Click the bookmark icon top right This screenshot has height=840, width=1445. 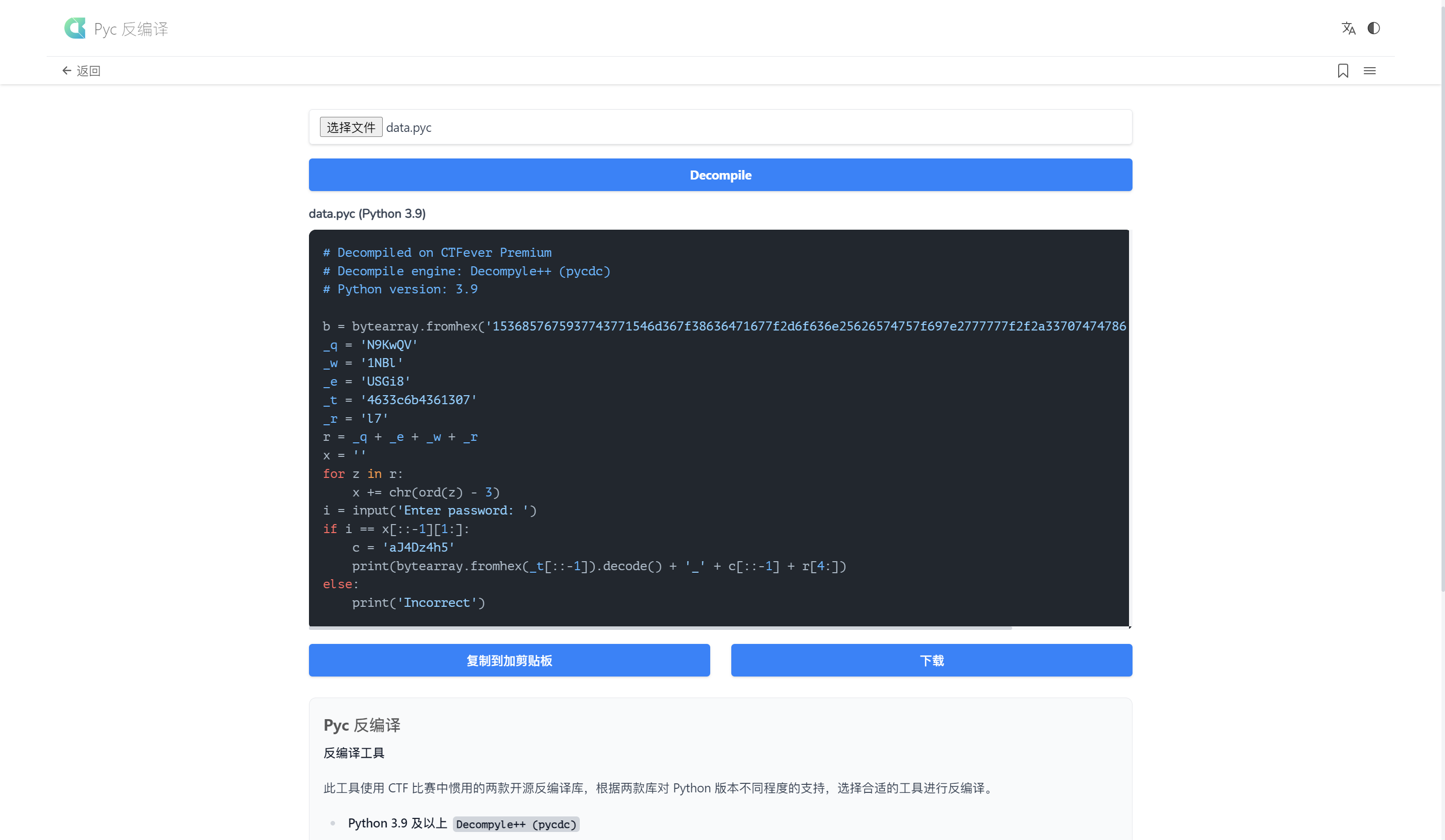tap(1343, 70)
